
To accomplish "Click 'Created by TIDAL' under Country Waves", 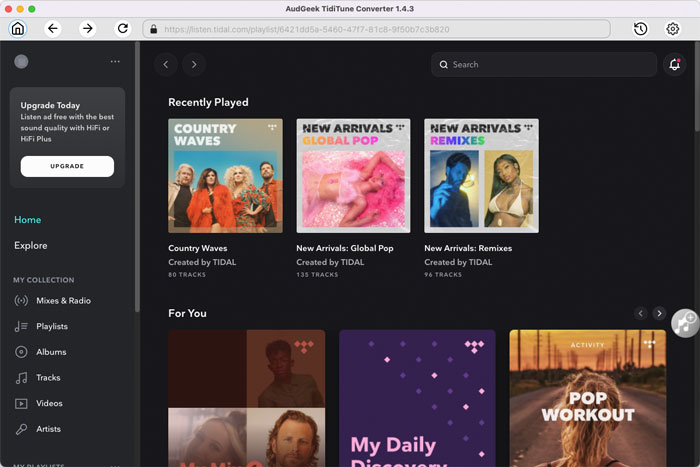I will (x=202, y=262).
